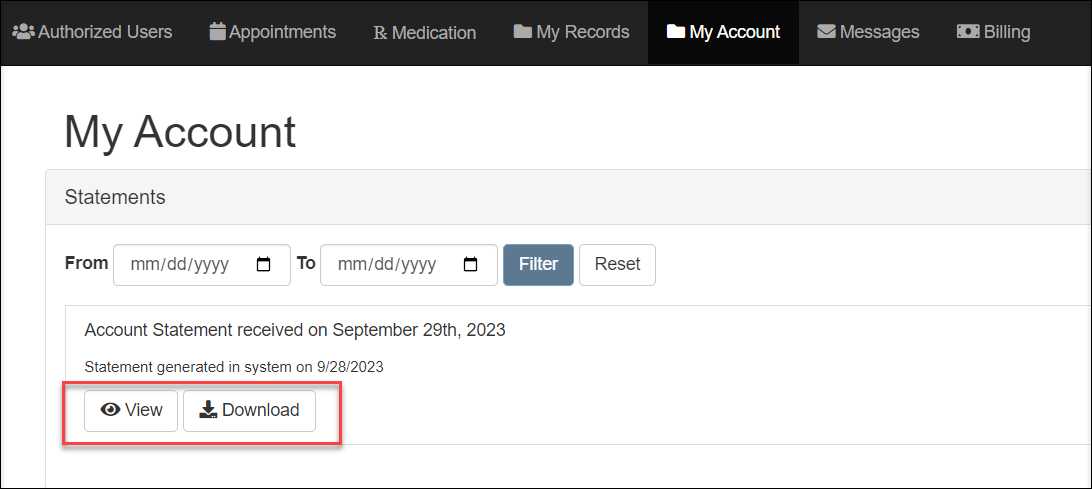Image resolution: width=1092 pixels, height=489 pixels.
Task: Click the Appointments calendar icon
Action: (217, 32)
